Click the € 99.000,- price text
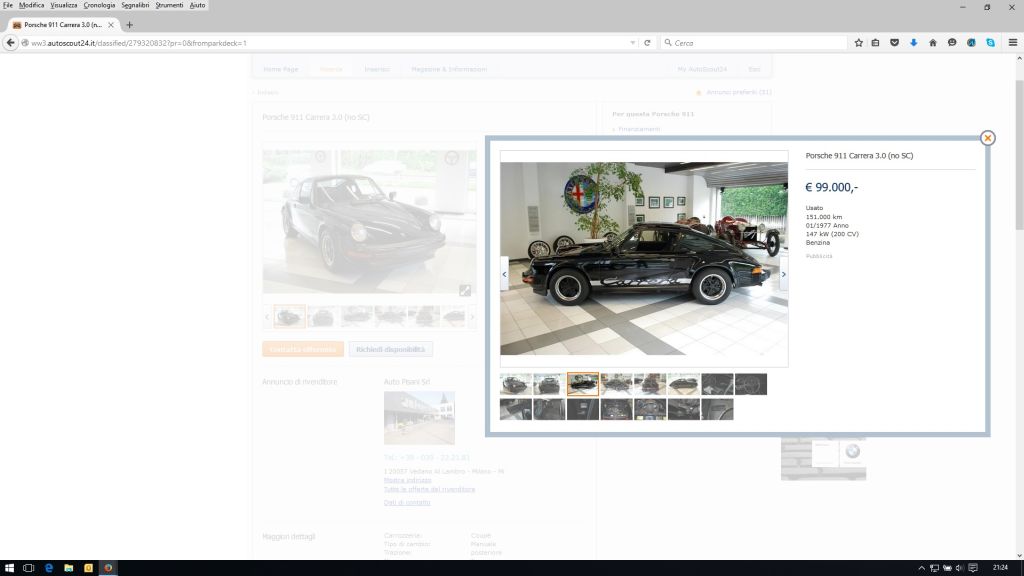 831,187
